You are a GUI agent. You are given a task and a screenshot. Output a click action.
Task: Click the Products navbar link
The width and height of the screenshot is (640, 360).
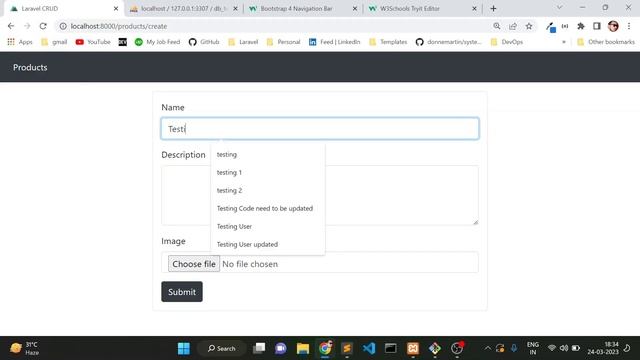30,67
